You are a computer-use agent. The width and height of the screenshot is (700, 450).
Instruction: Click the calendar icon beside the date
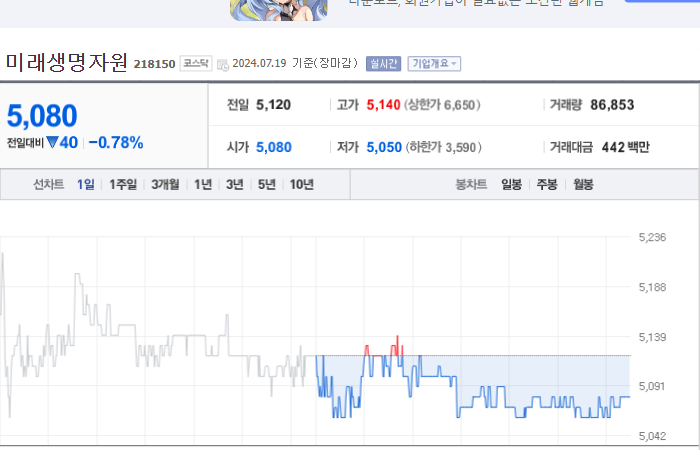click(x=223, y=65)
